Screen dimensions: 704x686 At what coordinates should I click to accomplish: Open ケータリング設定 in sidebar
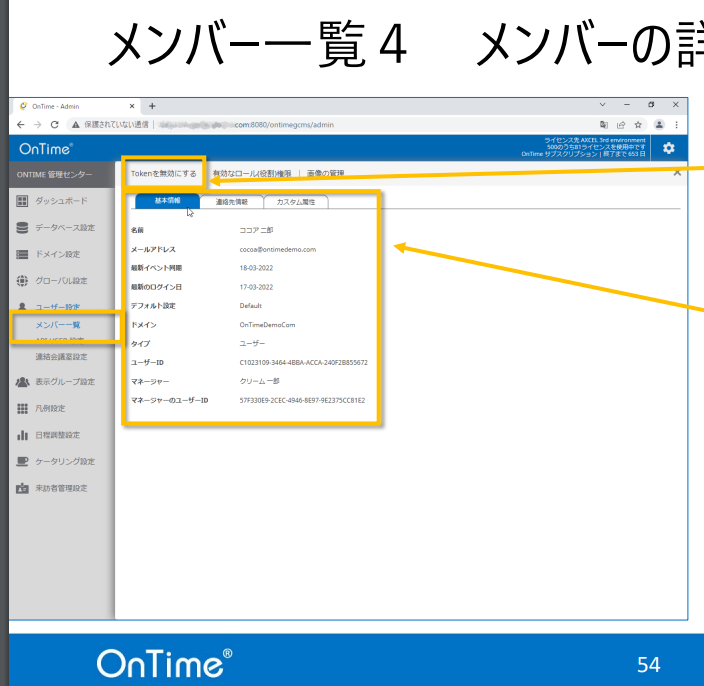65,461
